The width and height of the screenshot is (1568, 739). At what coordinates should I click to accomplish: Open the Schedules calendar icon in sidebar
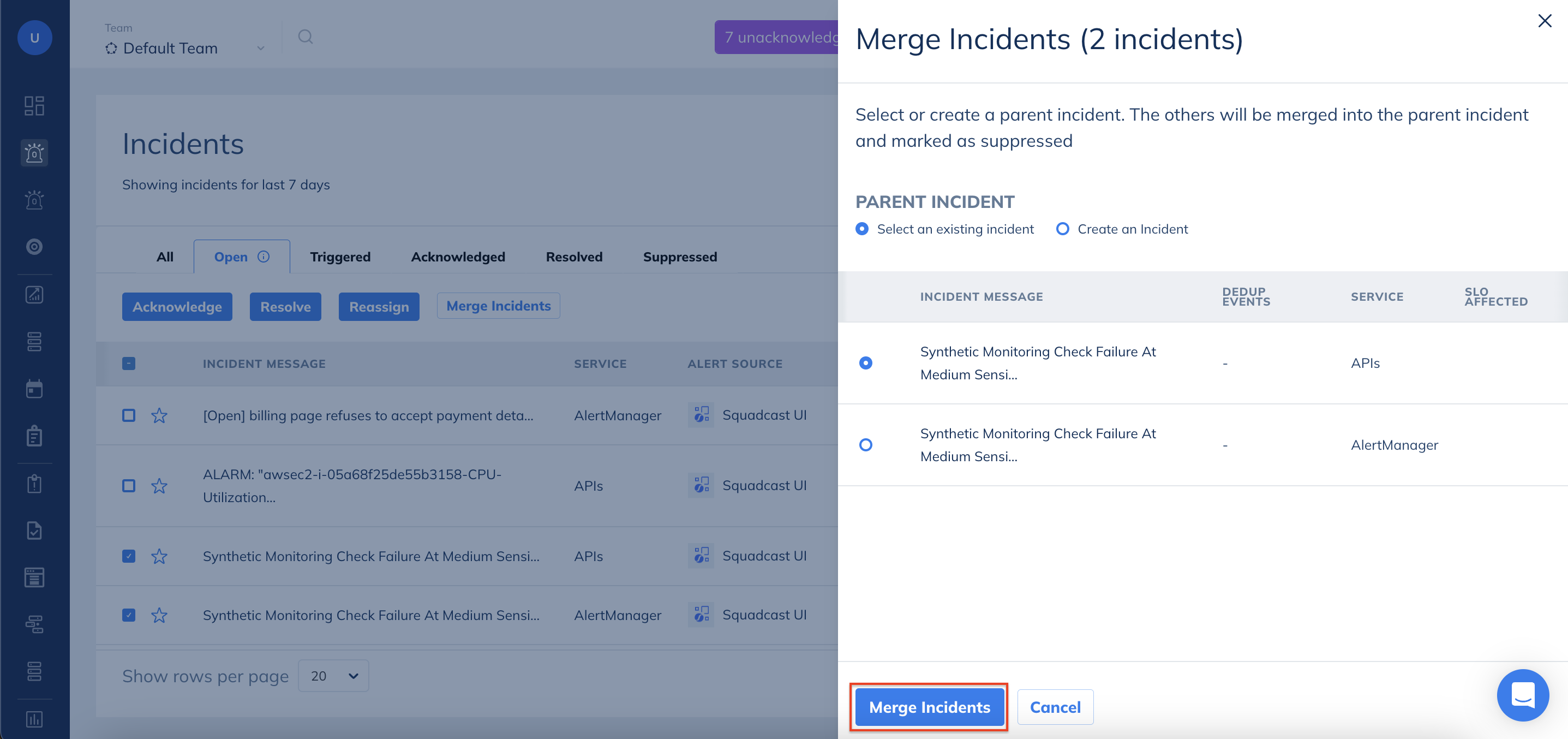point(34,389)
